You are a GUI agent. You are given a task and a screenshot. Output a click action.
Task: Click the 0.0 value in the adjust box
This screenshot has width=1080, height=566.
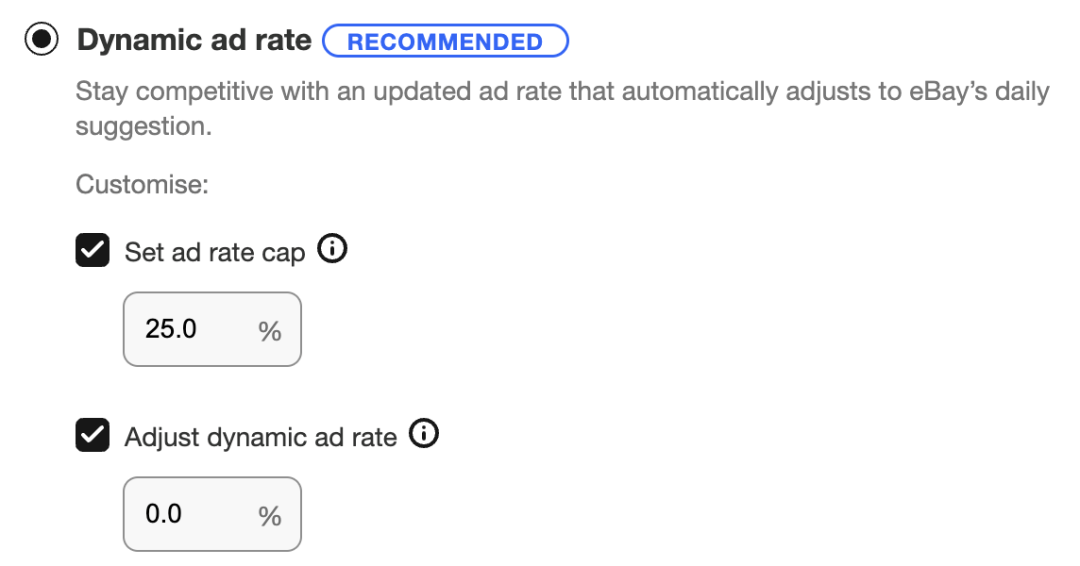164,514
